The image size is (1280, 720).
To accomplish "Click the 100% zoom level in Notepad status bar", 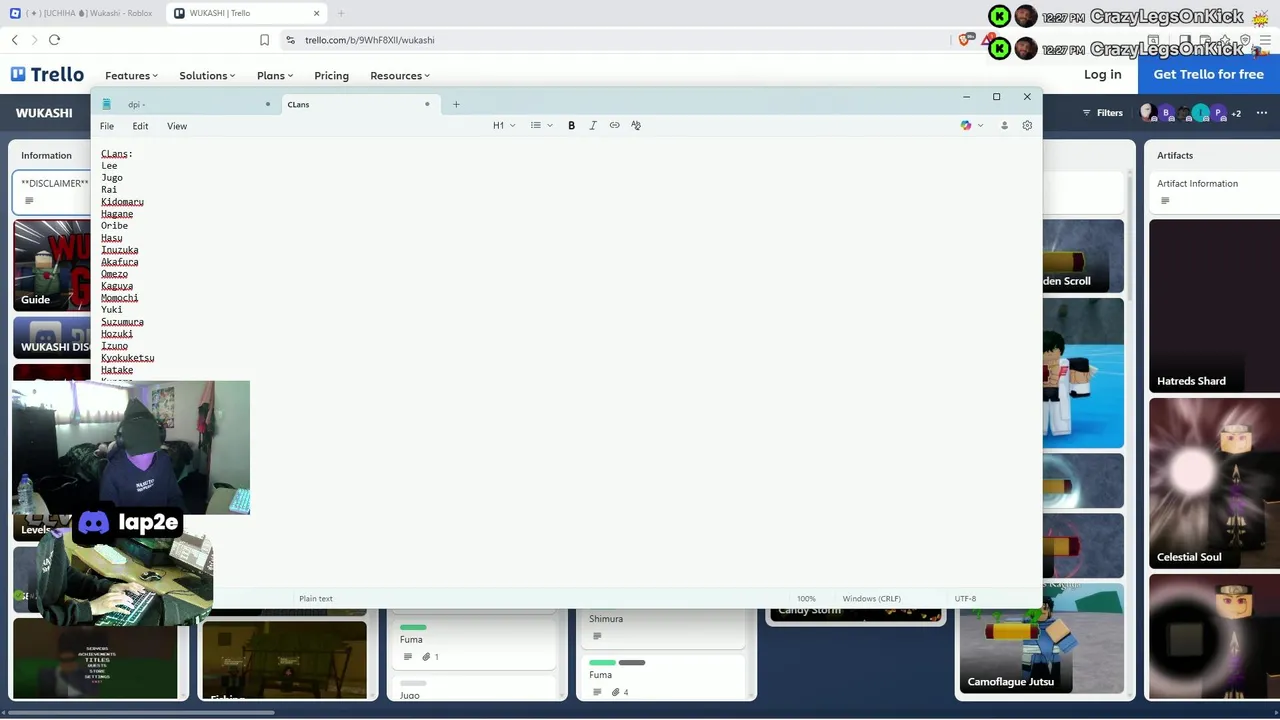I will 806,599.
